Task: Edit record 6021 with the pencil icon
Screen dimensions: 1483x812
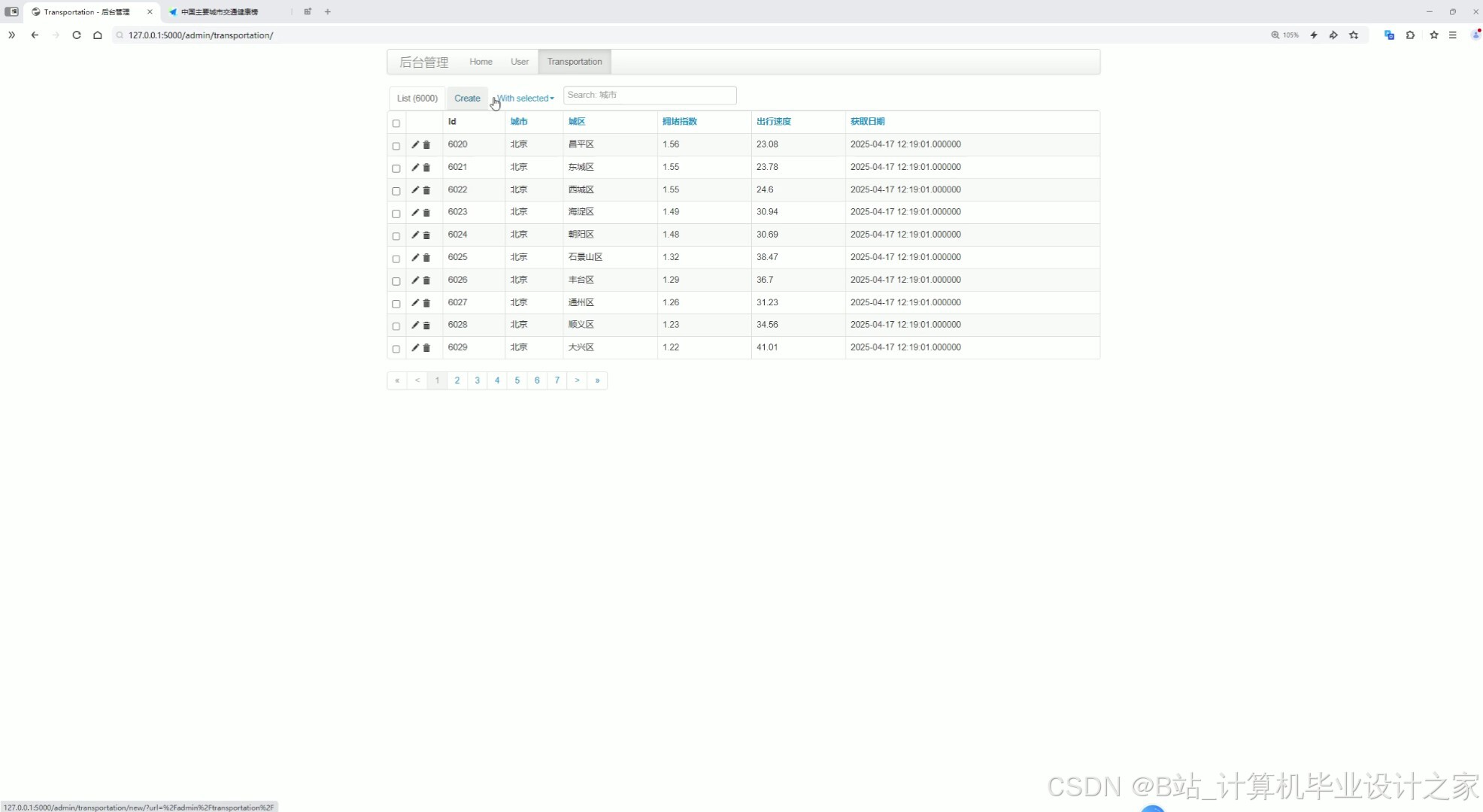Action: point(415,167)
